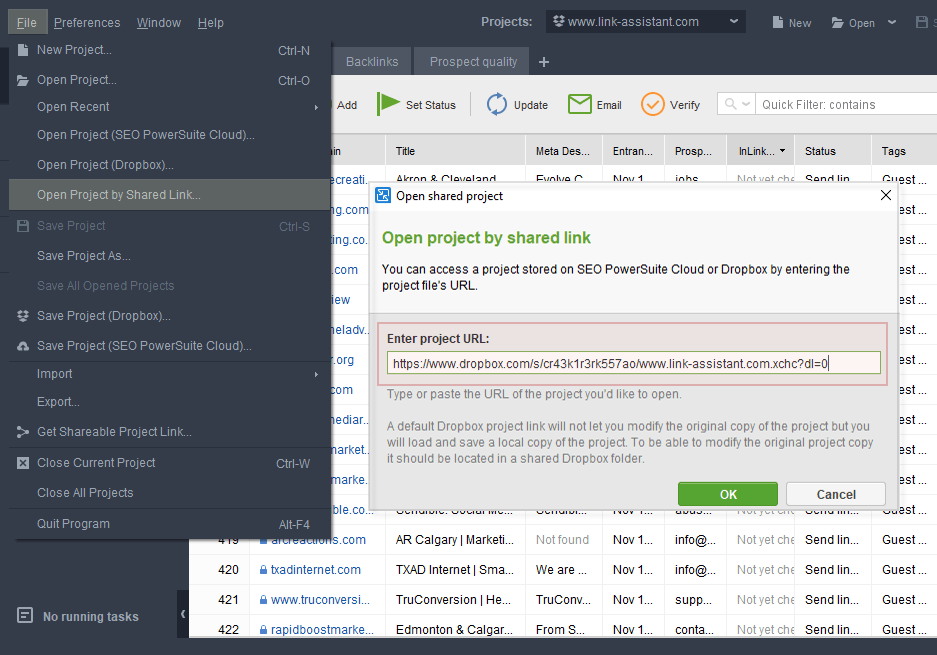Click the 'AR Calgary | Marketi...' title cell
The height and width of the screenshot is (655, 937).
click(455, 540)
